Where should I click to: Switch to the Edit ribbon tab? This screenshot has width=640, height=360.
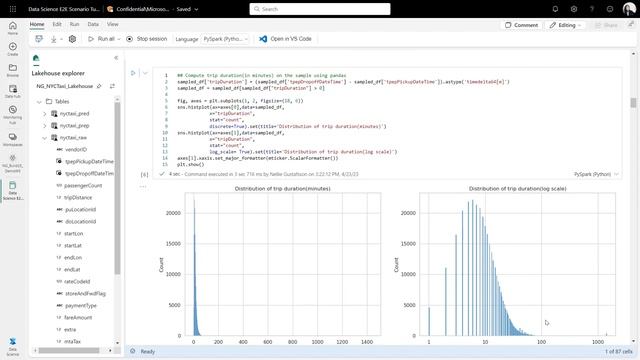(x=57, y=24)
